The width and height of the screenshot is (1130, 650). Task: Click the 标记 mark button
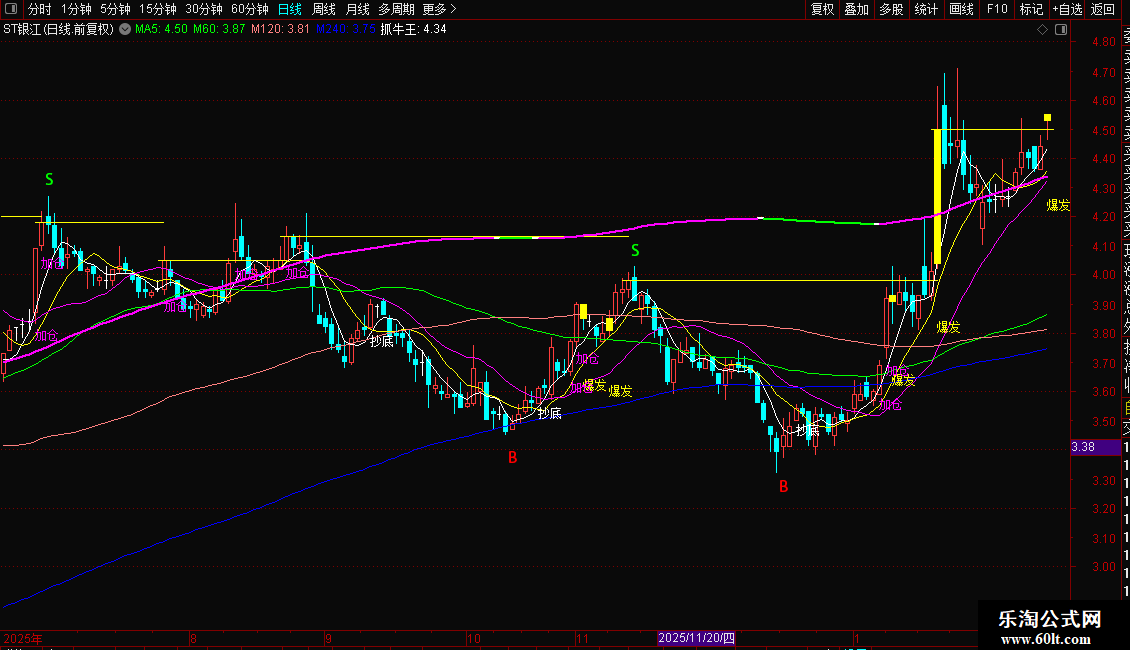[1031, 9]
